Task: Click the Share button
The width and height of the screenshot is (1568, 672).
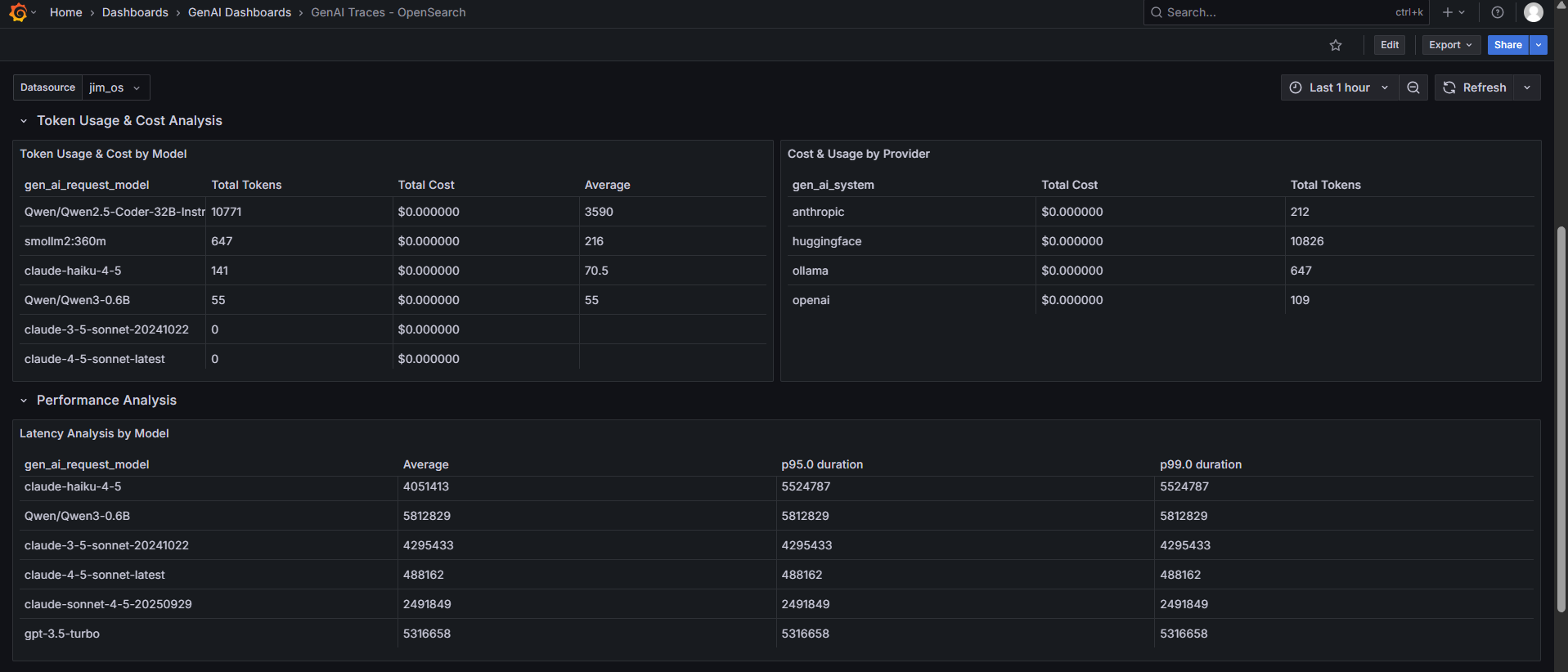Action: pyautogui.click(x=1507, y=45)
